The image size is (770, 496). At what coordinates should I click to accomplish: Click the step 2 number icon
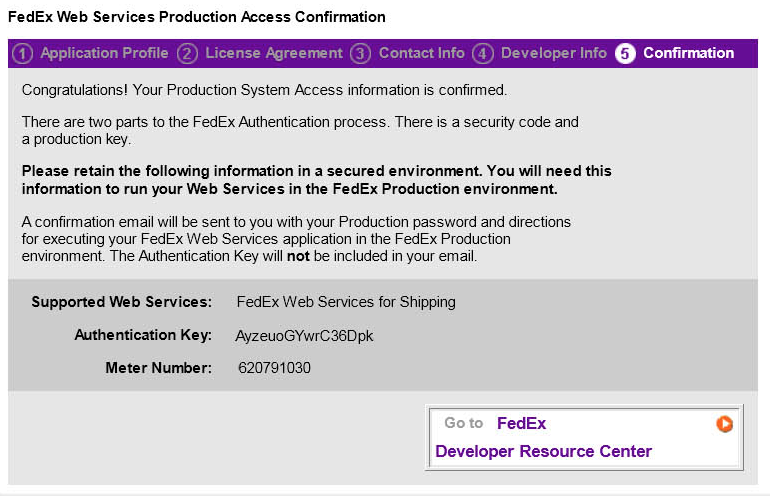[187, 53]
